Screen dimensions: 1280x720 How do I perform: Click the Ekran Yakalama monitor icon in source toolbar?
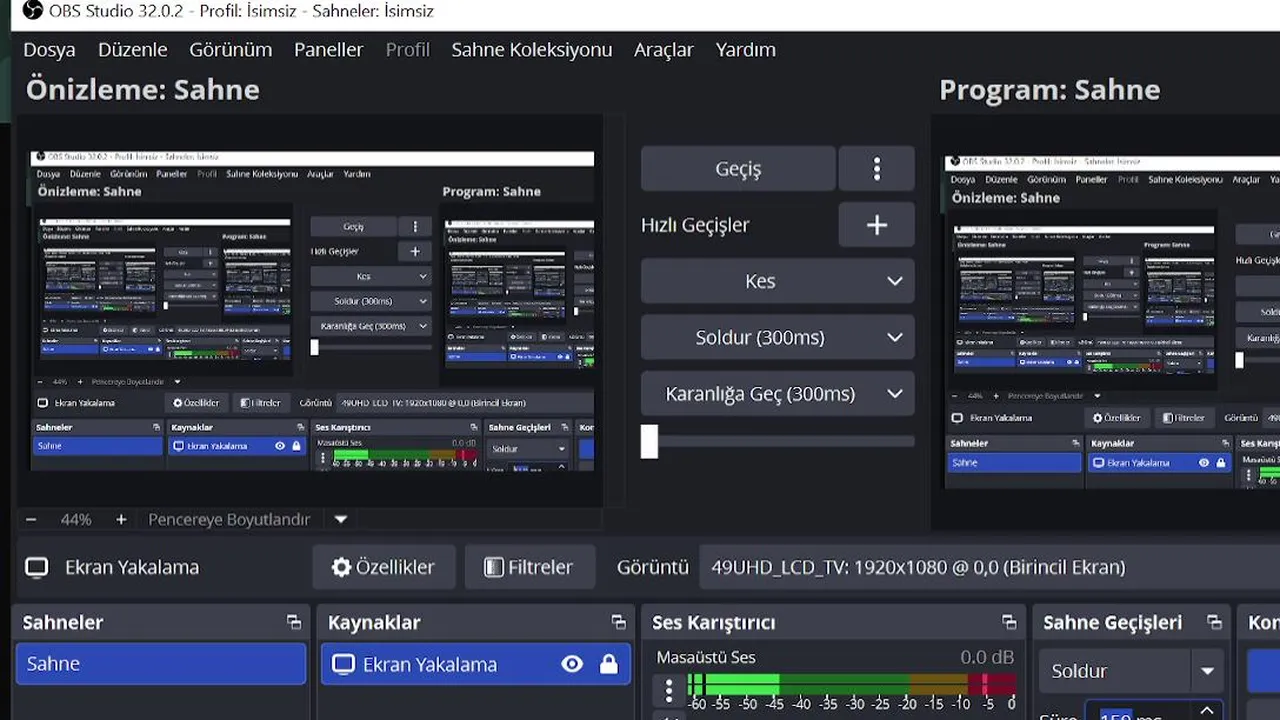(37, 568)
